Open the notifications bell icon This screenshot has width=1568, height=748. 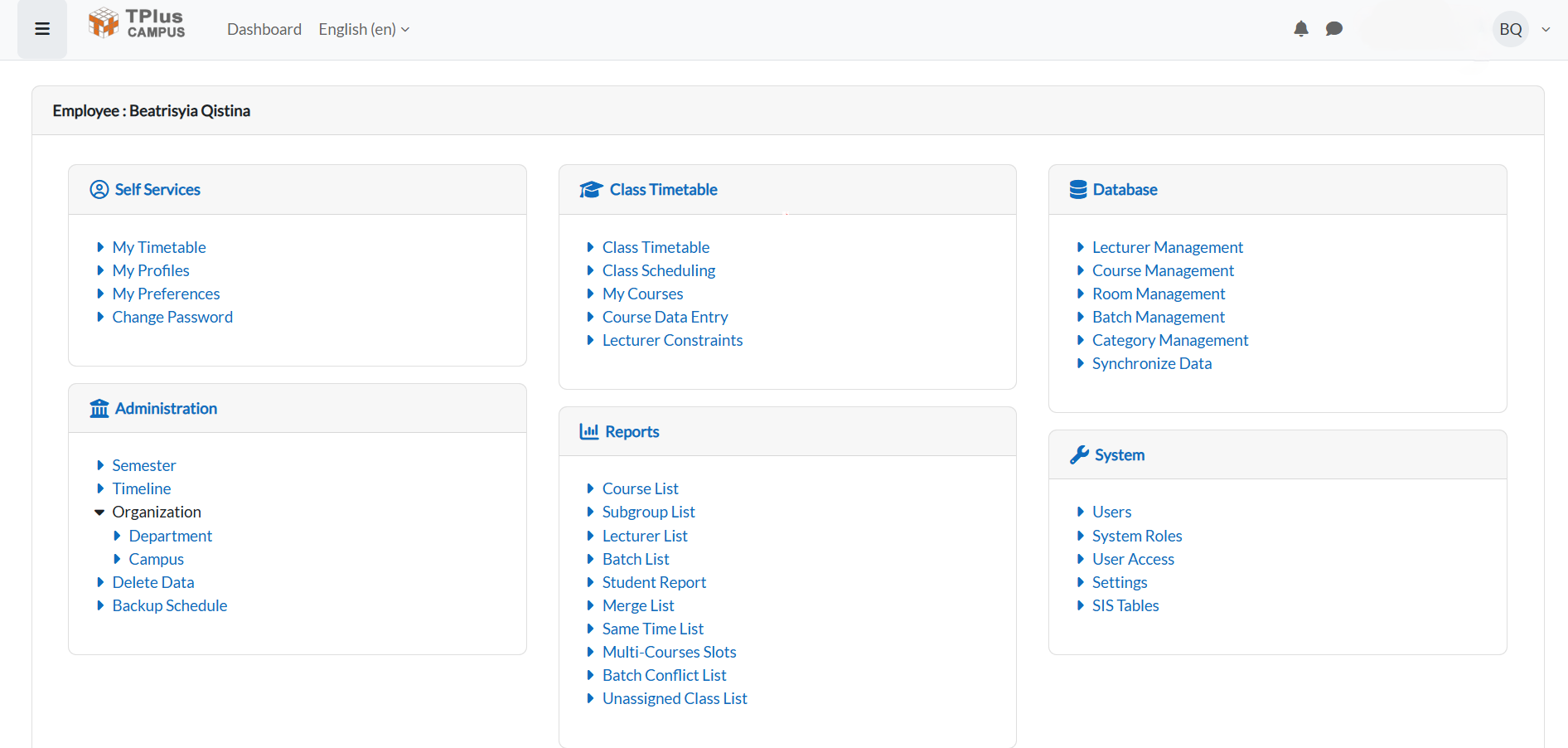tap(1301, 29)
